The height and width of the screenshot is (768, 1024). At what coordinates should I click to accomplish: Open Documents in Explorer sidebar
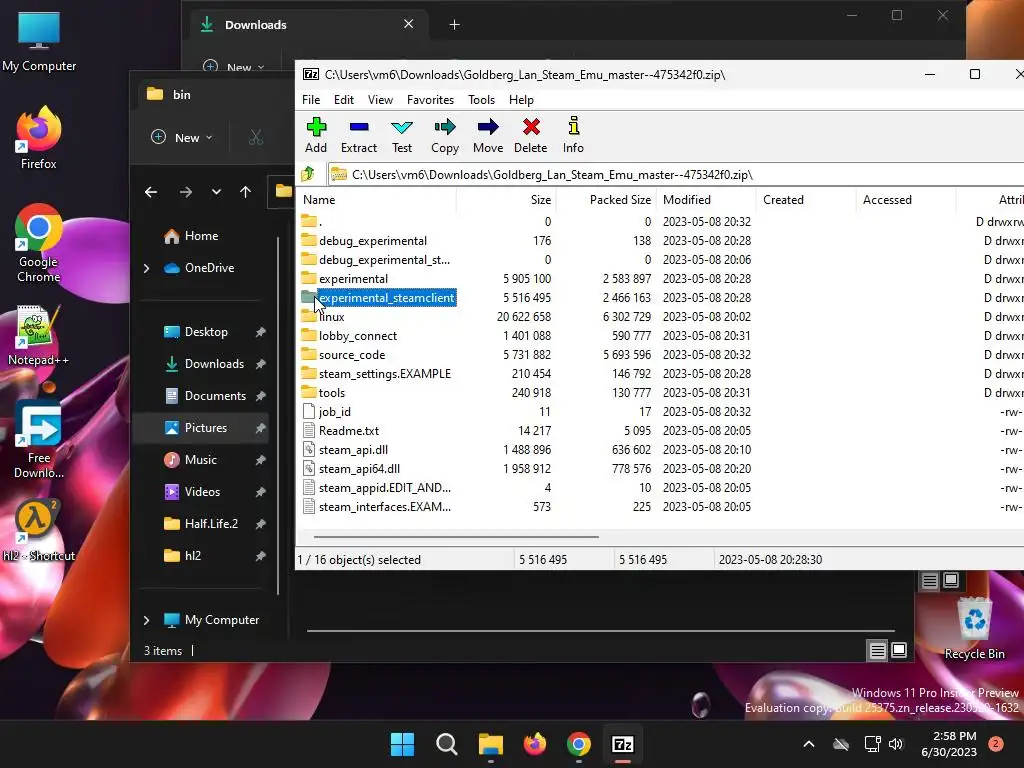click(x=215, y=396)
